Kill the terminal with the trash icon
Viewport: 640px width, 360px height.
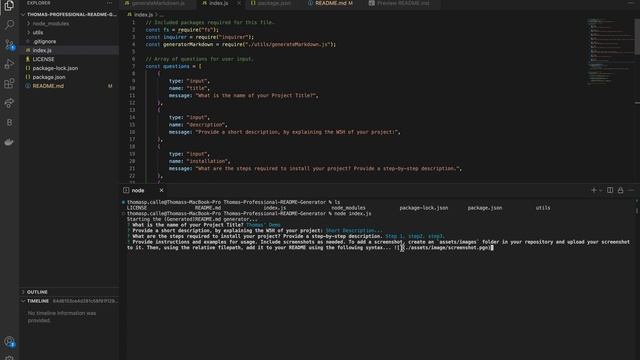[620, 190]
